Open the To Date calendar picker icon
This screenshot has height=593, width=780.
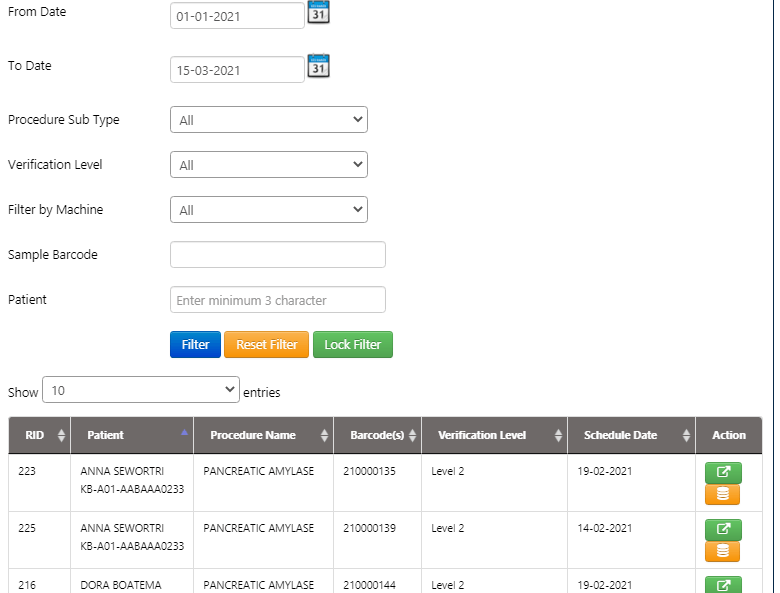coord(318,66)
